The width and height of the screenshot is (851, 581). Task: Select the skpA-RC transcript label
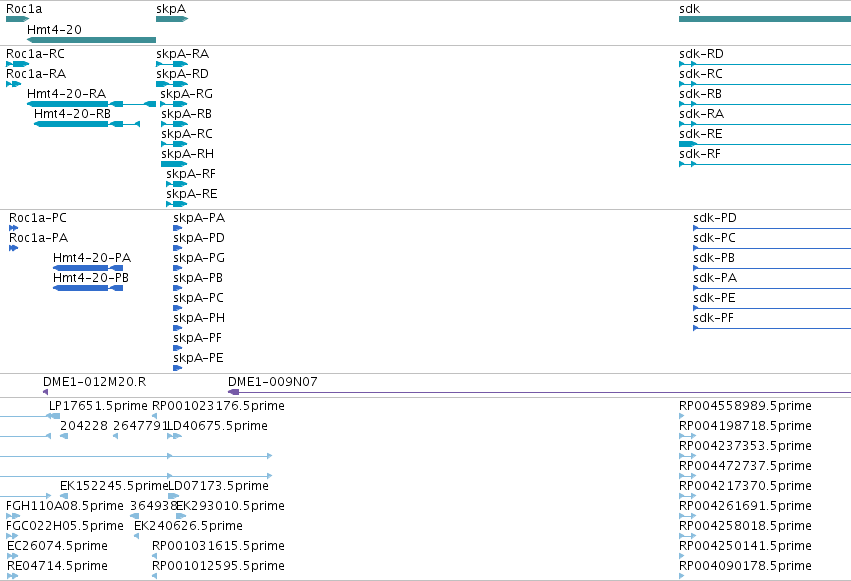click(187, 134)
